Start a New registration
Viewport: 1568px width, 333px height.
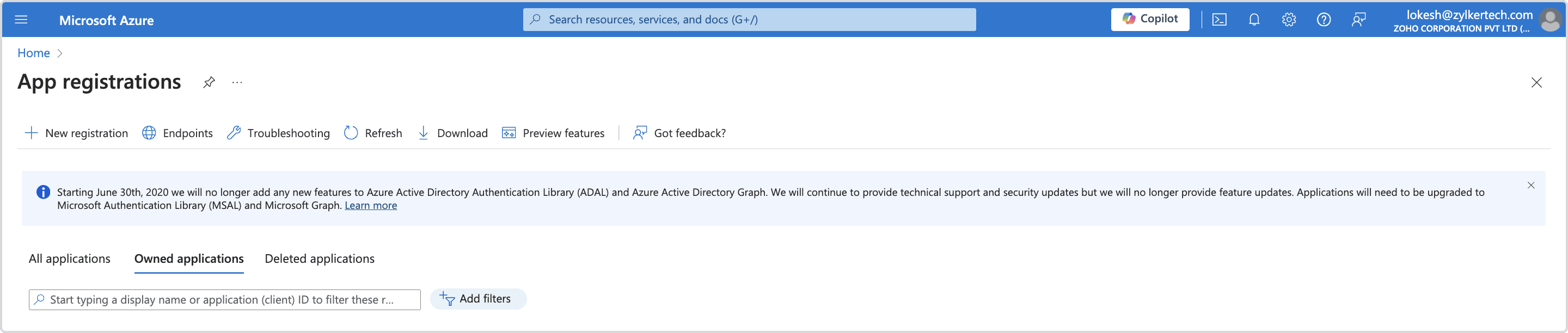click(76, 133)
